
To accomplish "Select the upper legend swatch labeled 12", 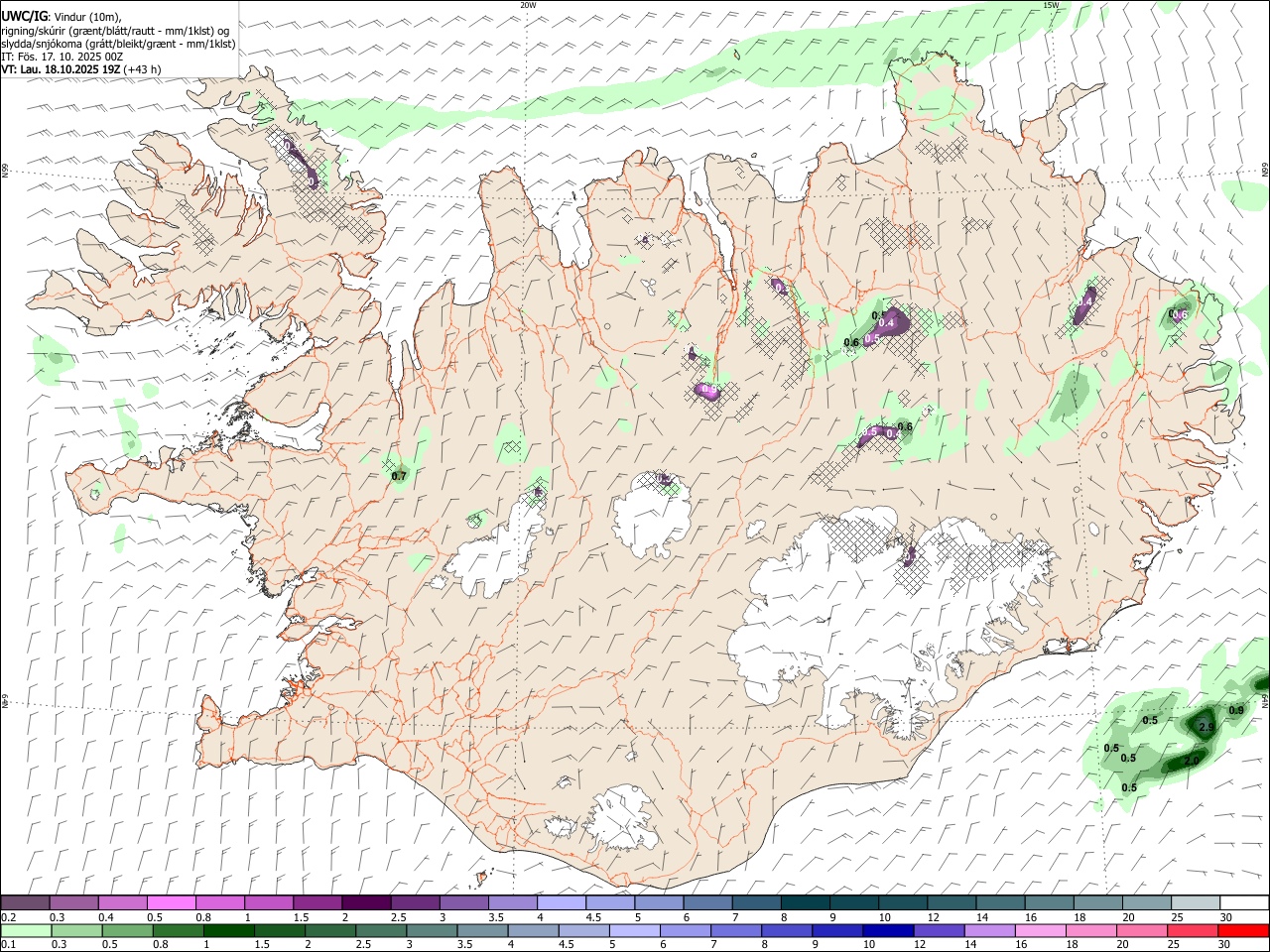I will point(952,903).
